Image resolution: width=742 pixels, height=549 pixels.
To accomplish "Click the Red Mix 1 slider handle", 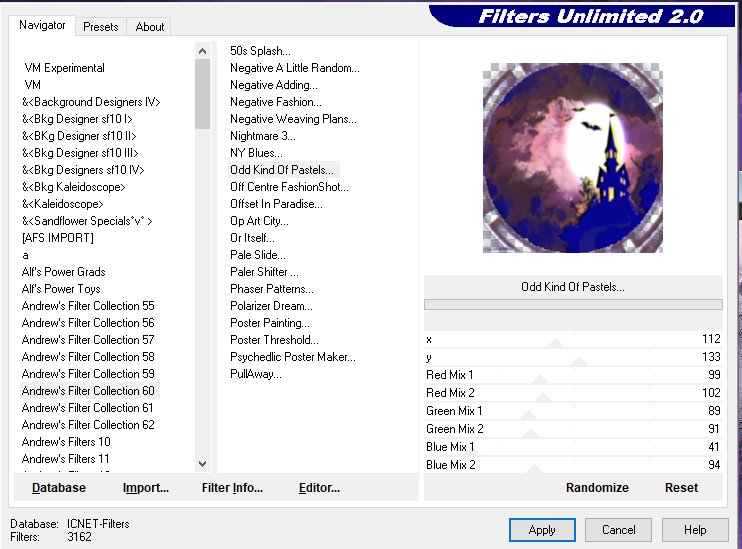I will (x=541, y=380).
